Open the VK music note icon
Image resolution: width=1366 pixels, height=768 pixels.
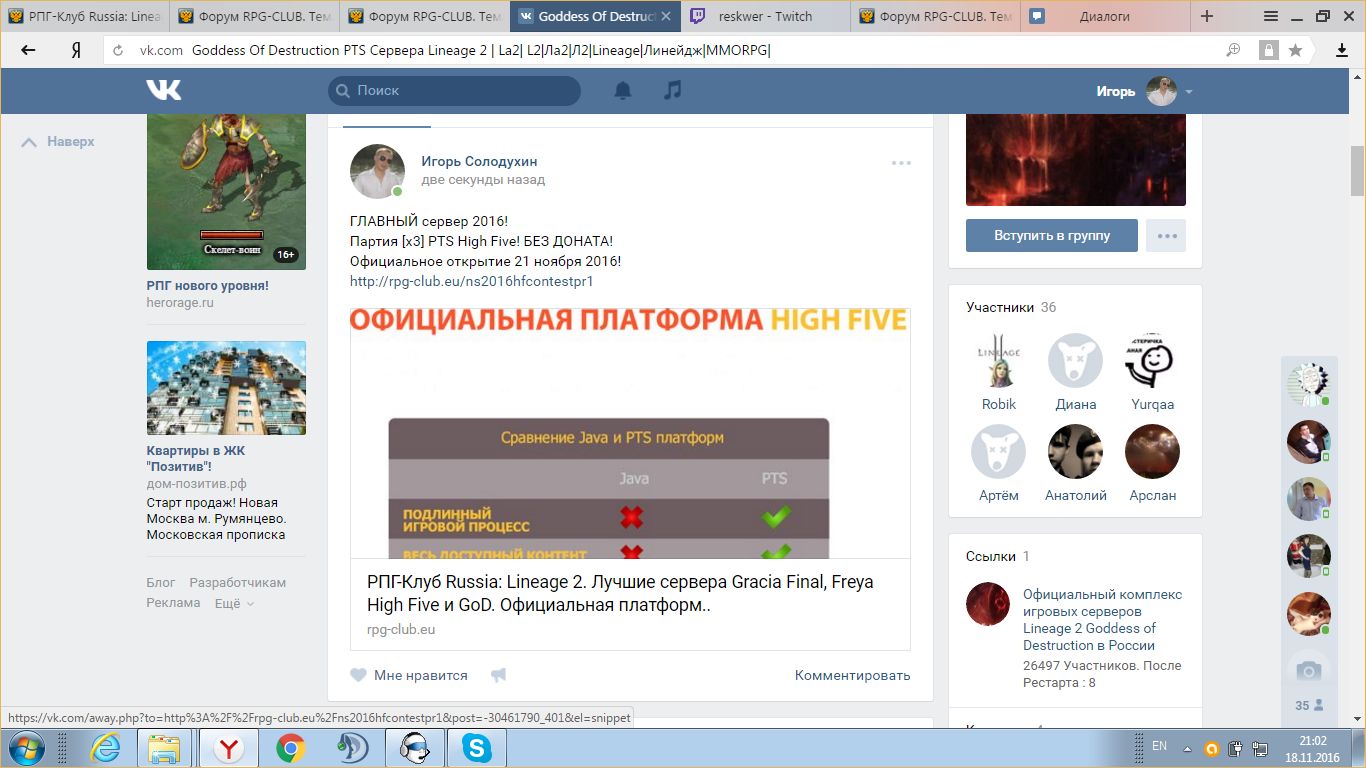tap(673, 90)
